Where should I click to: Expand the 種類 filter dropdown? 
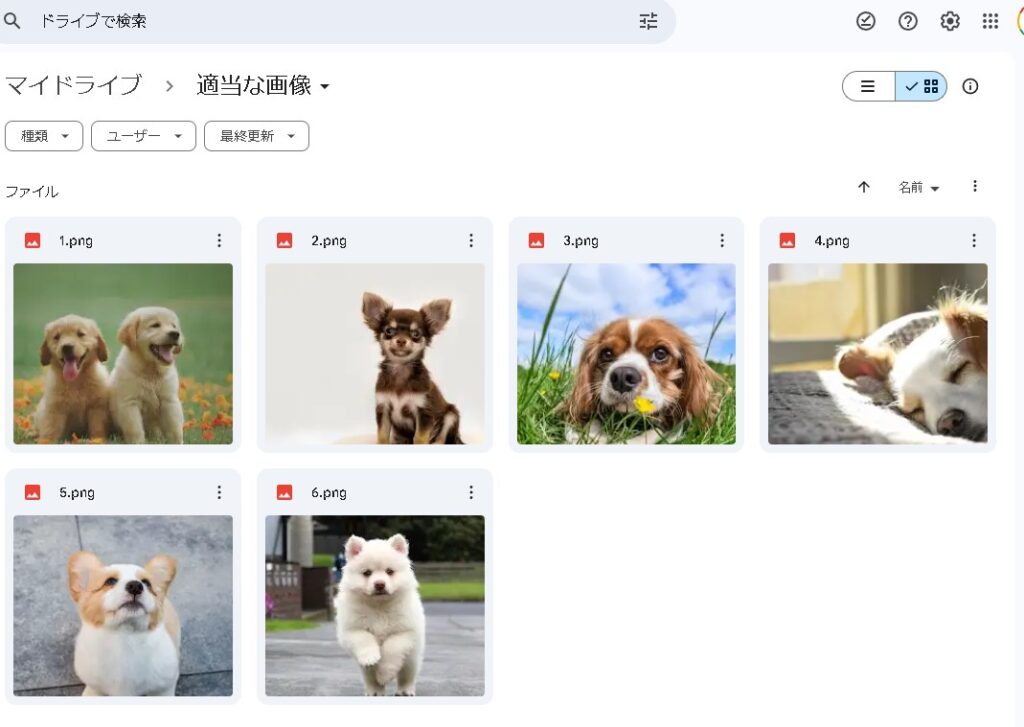44,136
